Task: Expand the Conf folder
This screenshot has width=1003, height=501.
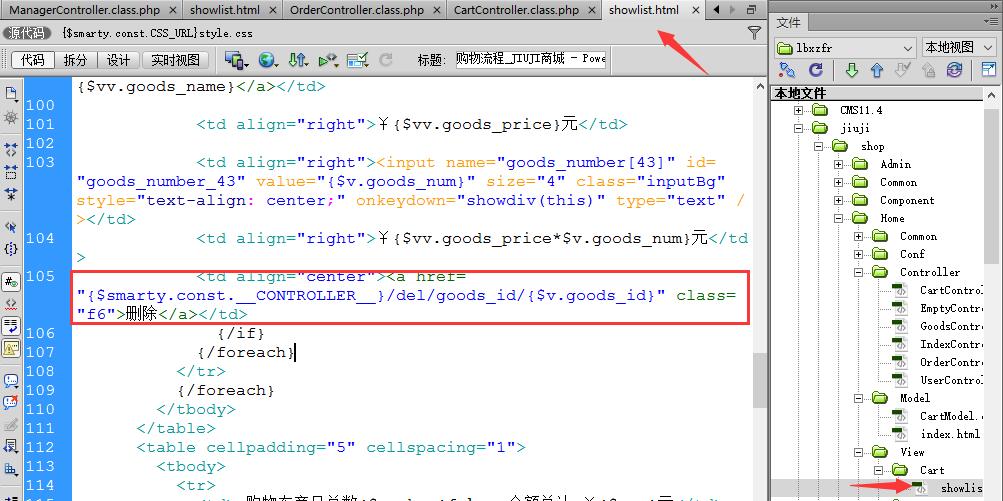Action: click(x=858, y=254)
